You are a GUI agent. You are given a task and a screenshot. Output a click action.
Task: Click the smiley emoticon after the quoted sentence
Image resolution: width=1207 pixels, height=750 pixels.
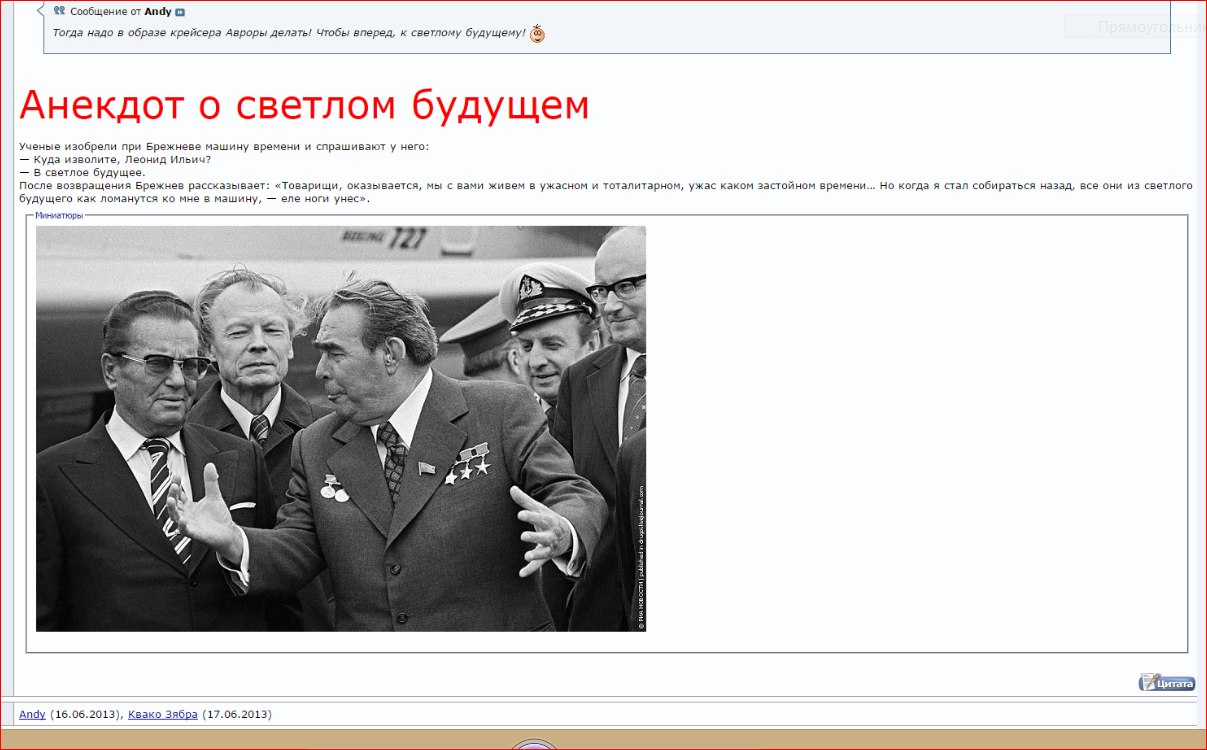(537, 34)
